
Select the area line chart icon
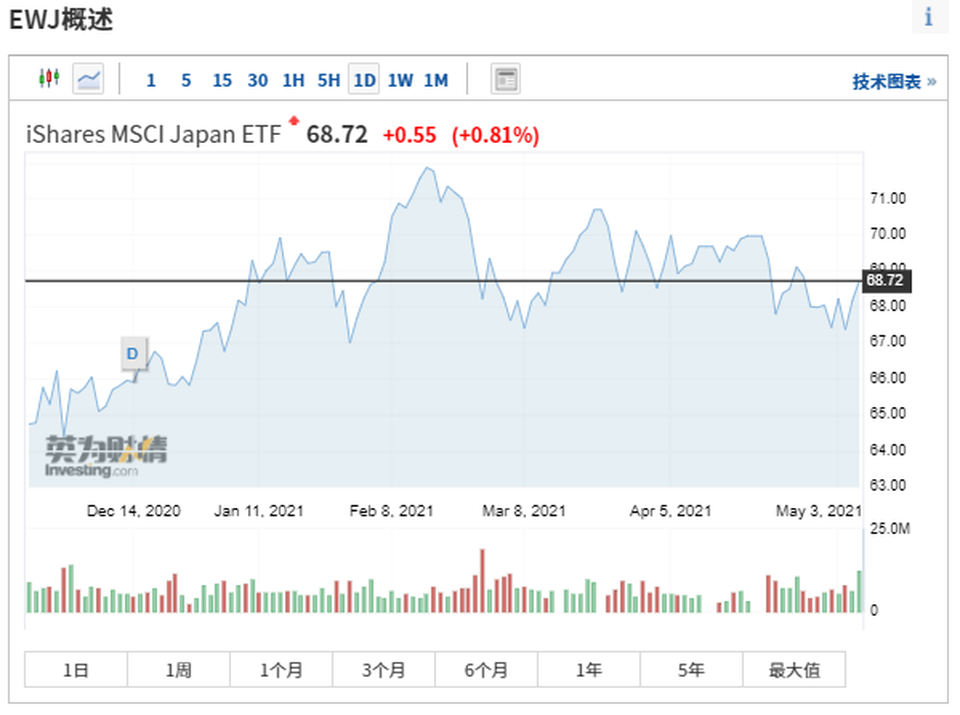[88, 78]
